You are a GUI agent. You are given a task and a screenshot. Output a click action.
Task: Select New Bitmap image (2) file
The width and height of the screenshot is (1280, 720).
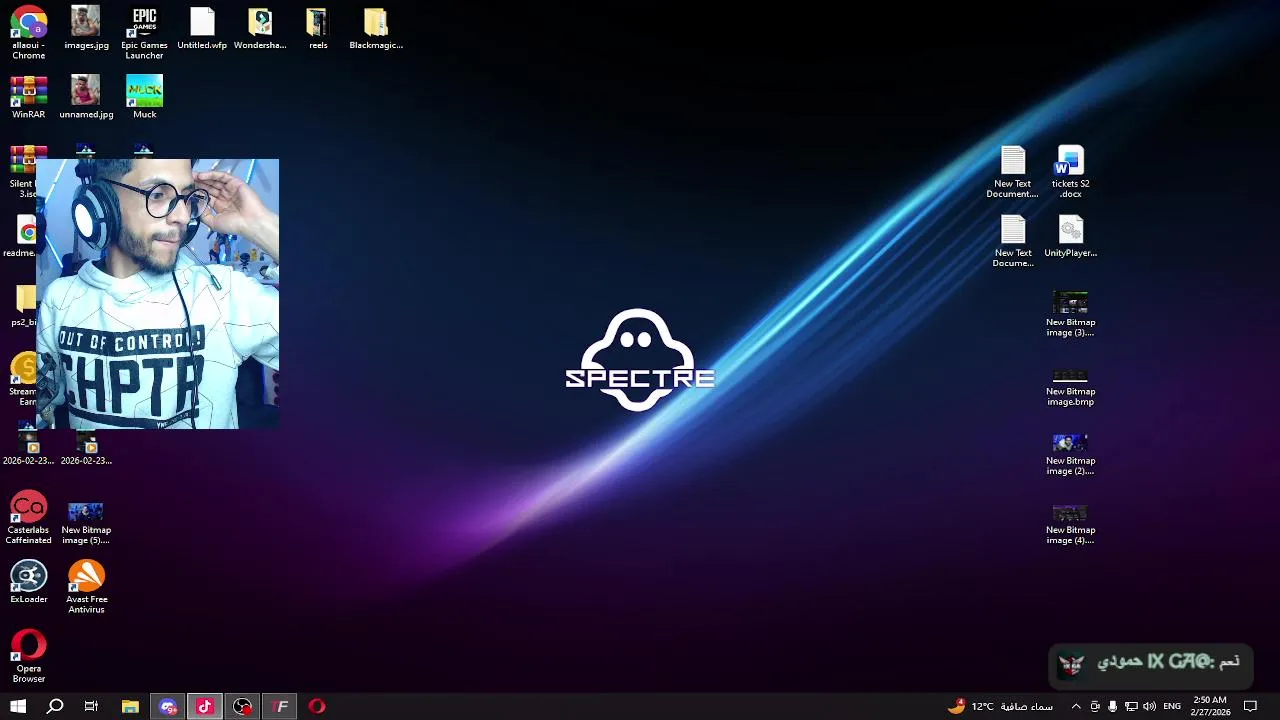click(1070, 454)
